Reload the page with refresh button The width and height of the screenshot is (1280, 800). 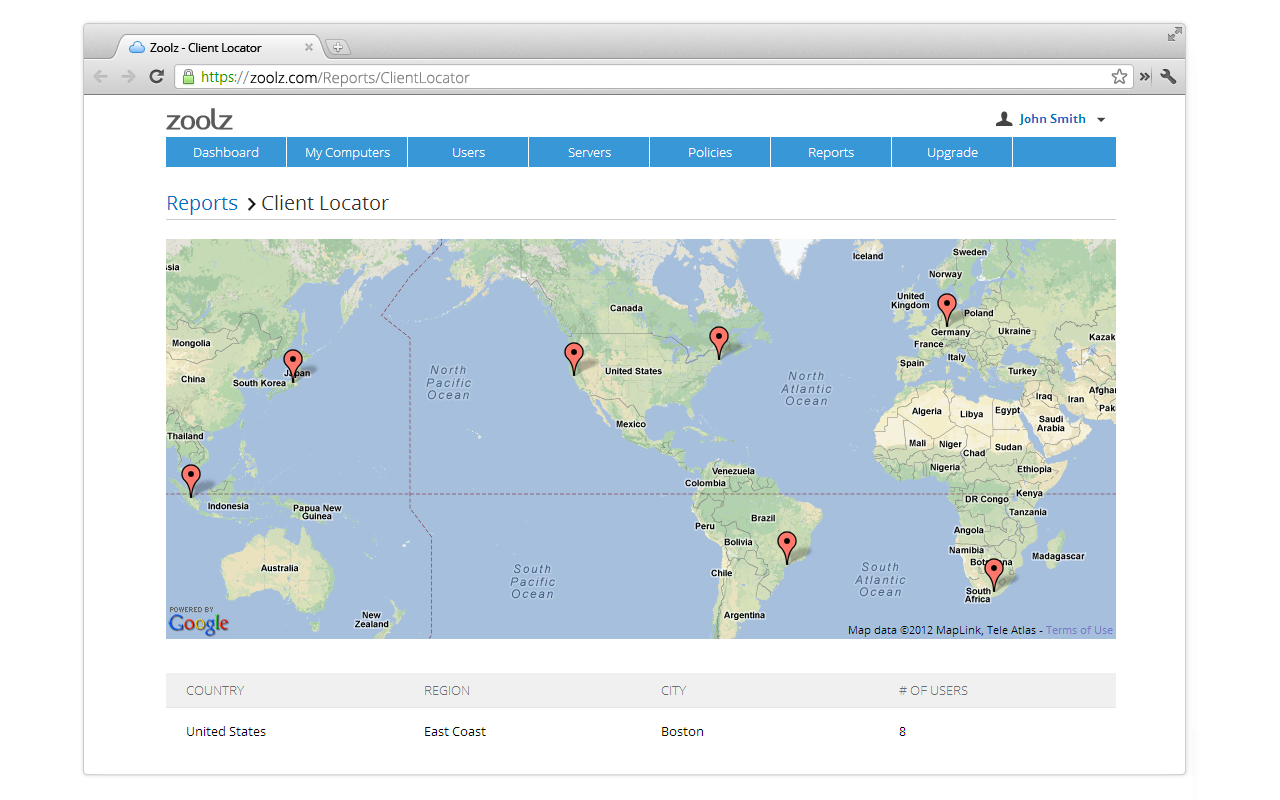point(156,77)
